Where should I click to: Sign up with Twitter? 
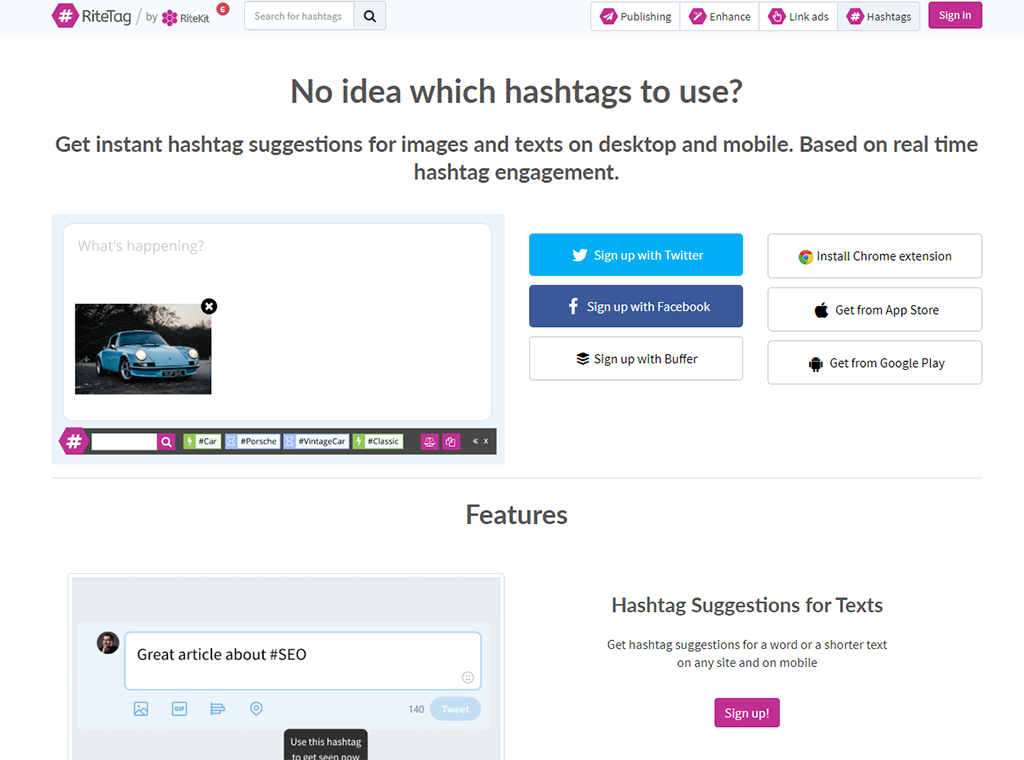(x=635, y=255)
